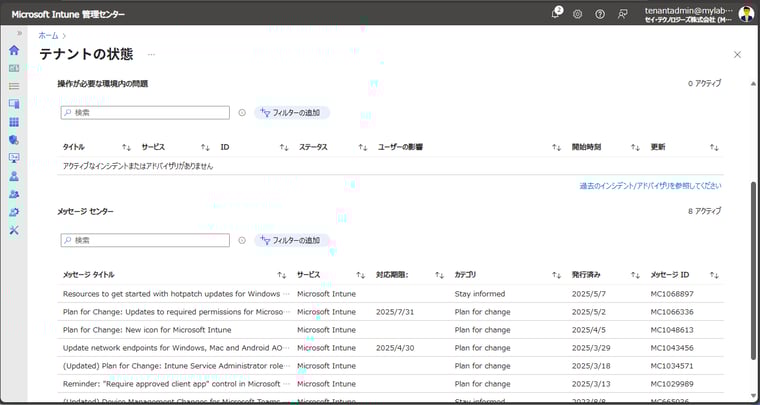Sort incidents by サービス column

206,147
